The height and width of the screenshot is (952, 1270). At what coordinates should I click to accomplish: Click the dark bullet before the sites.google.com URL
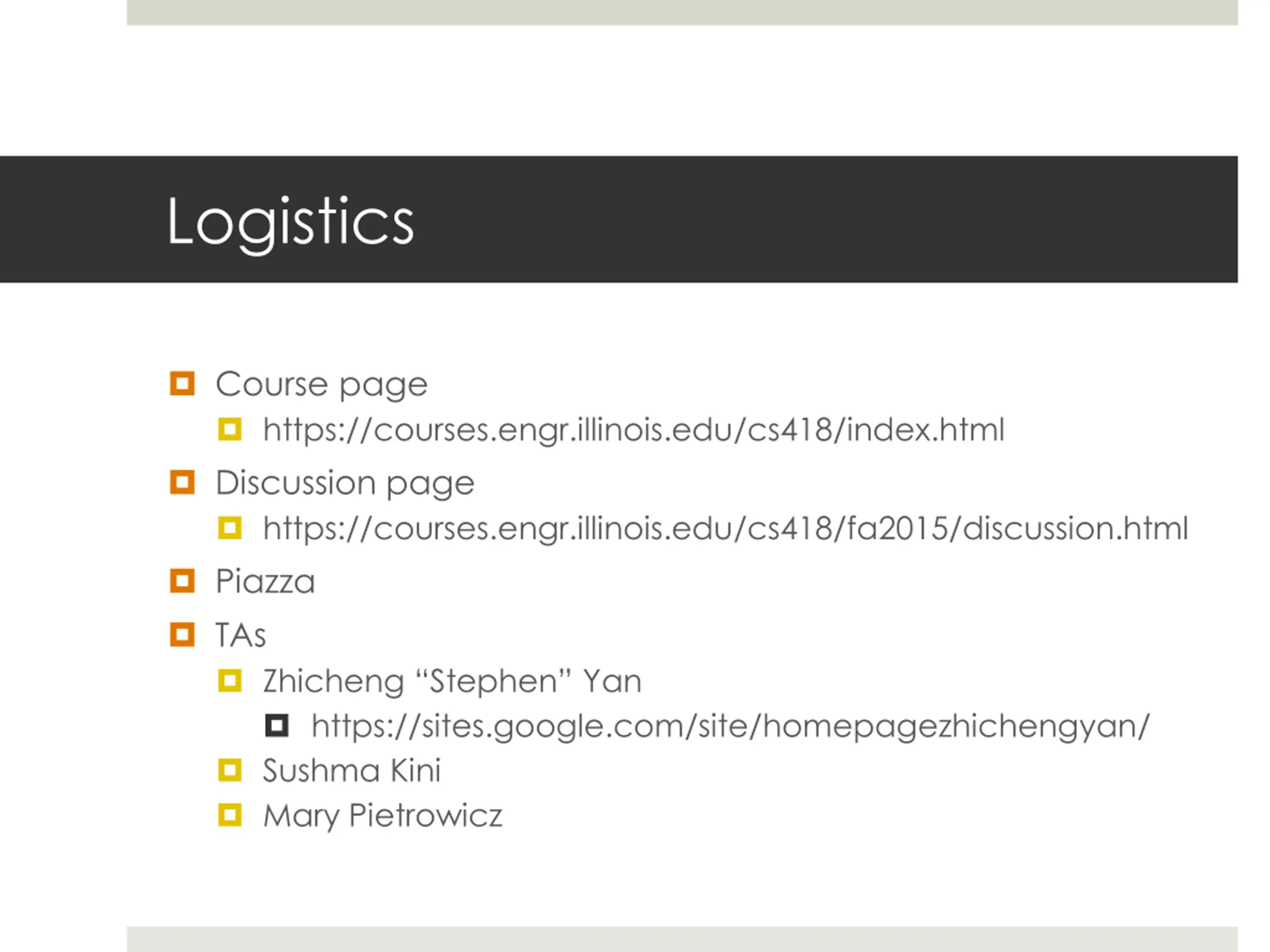click(x=277, y=726)
